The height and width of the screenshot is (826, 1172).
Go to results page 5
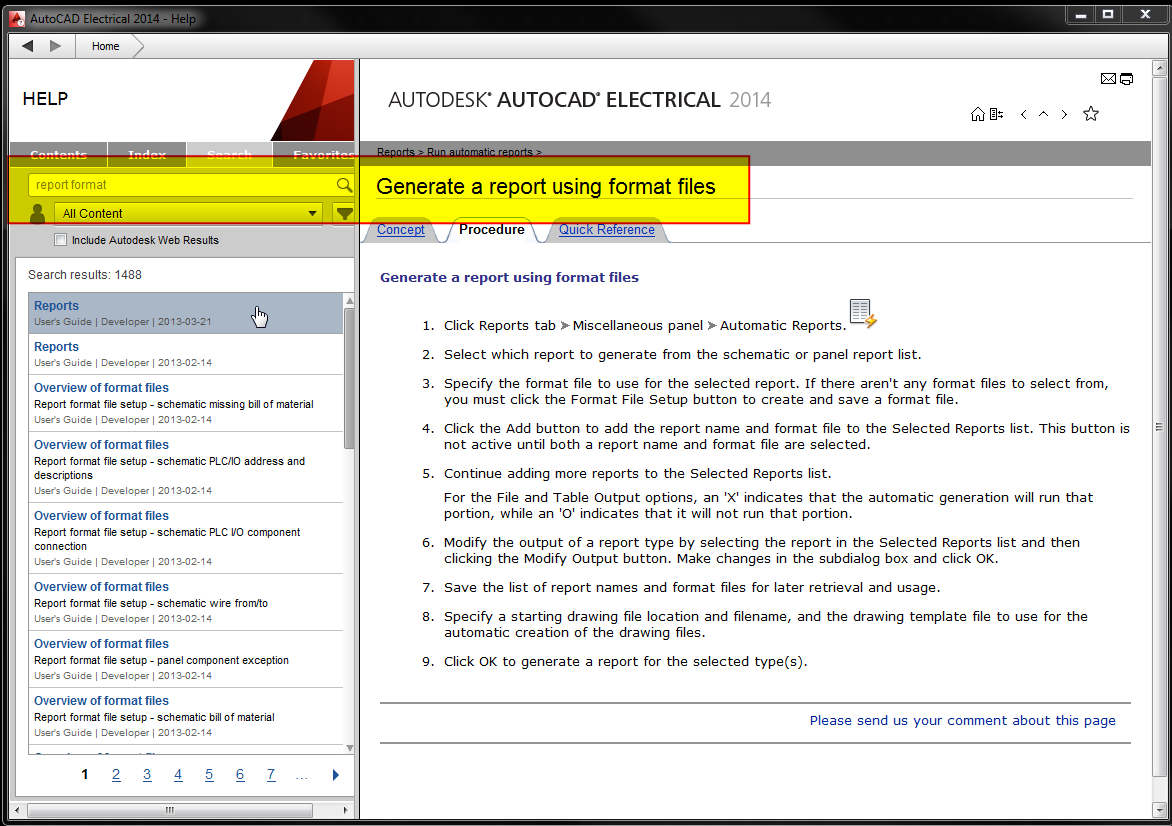209,775
